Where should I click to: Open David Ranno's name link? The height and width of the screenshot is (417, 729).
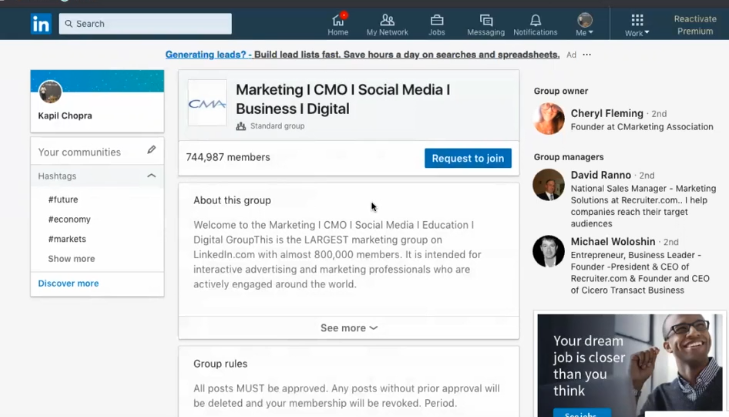(x=601, y=175)
